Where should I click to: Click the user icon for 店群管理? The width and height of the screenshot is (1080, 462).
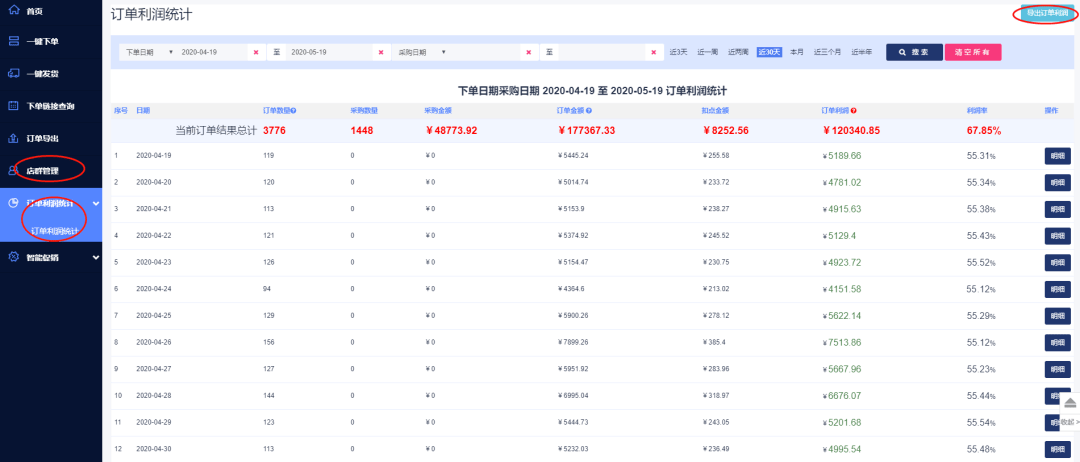pyautogui.click(x=13, y=171)
